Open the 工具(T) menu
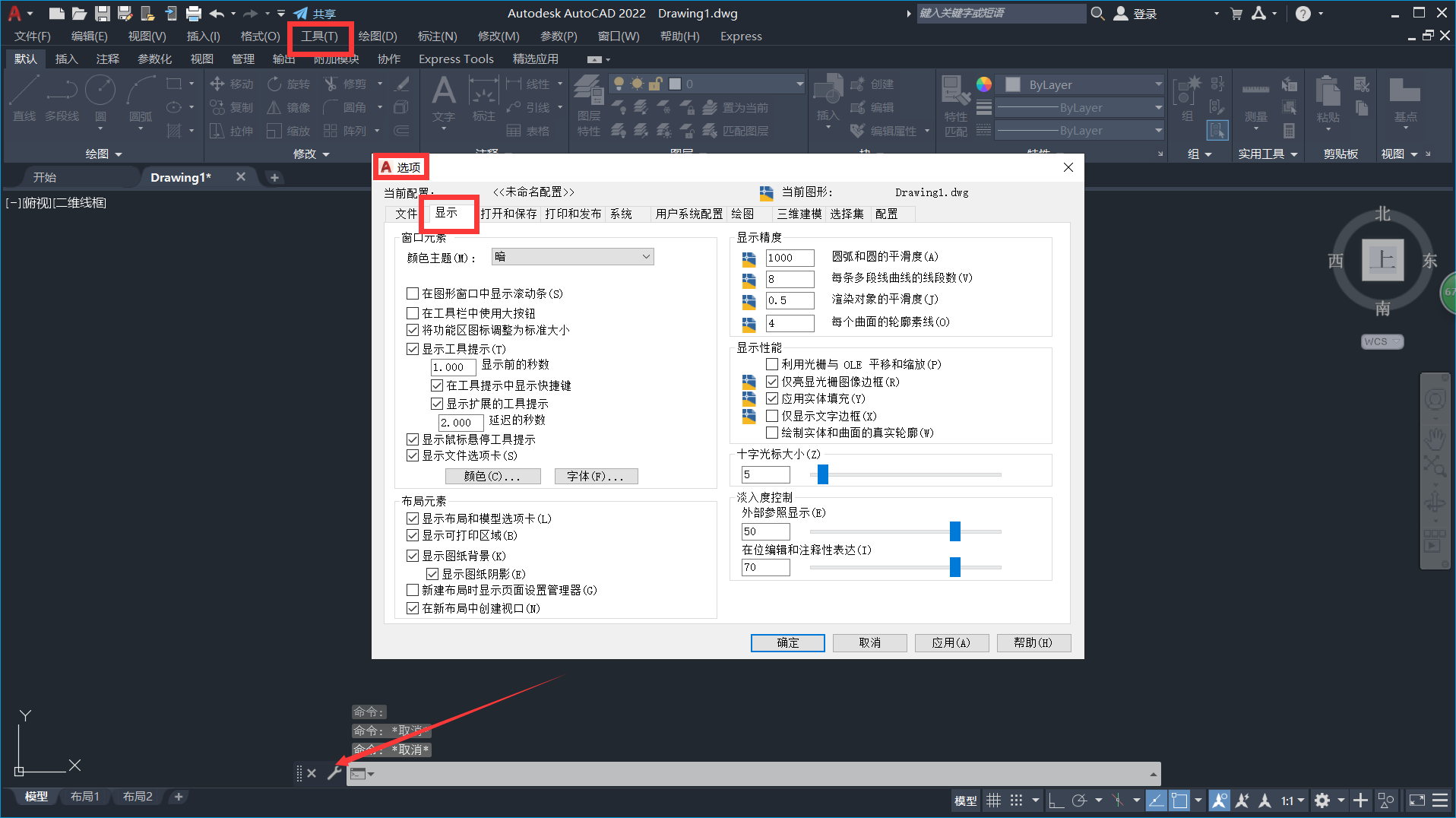The width and height of the screenshot is (1456, 818). click(319, 36)
